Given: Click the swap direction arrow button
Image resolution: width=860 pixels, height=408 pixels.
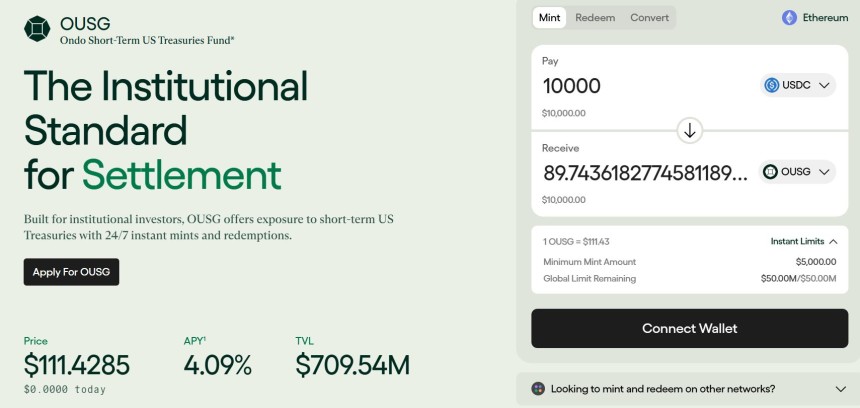Looking at the screenshot, I should coord(689,131).
